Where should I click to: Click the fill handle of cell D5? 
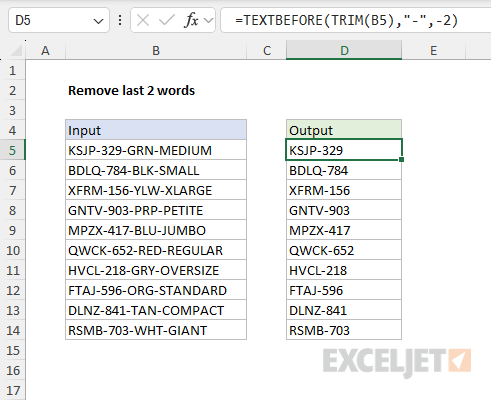[x=401, y=160]
